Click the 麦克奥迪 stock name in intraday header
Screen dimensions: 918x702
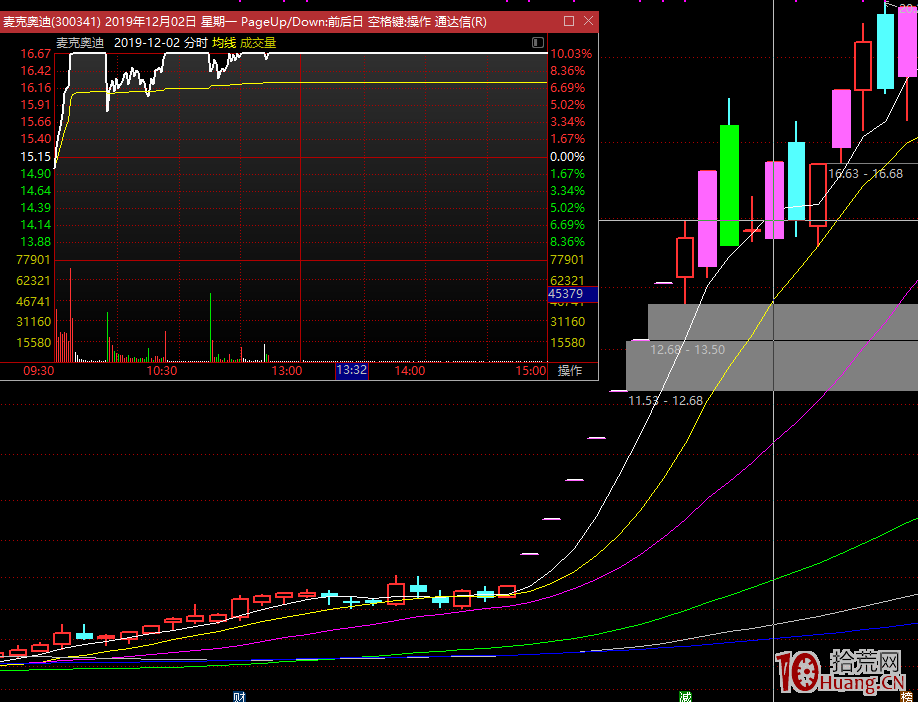point(80,43)
